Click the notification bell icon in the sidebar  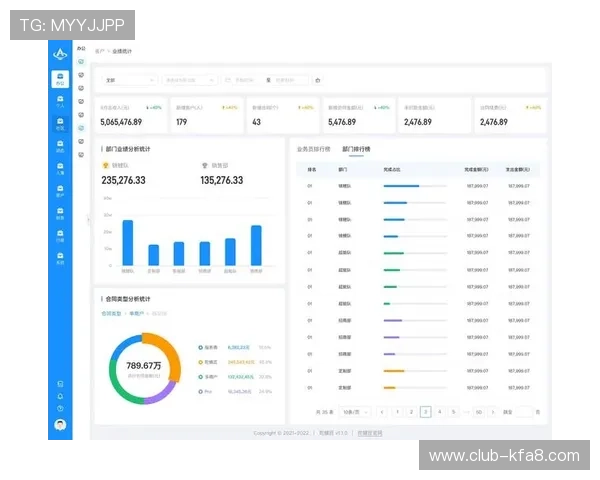(61, 396)
